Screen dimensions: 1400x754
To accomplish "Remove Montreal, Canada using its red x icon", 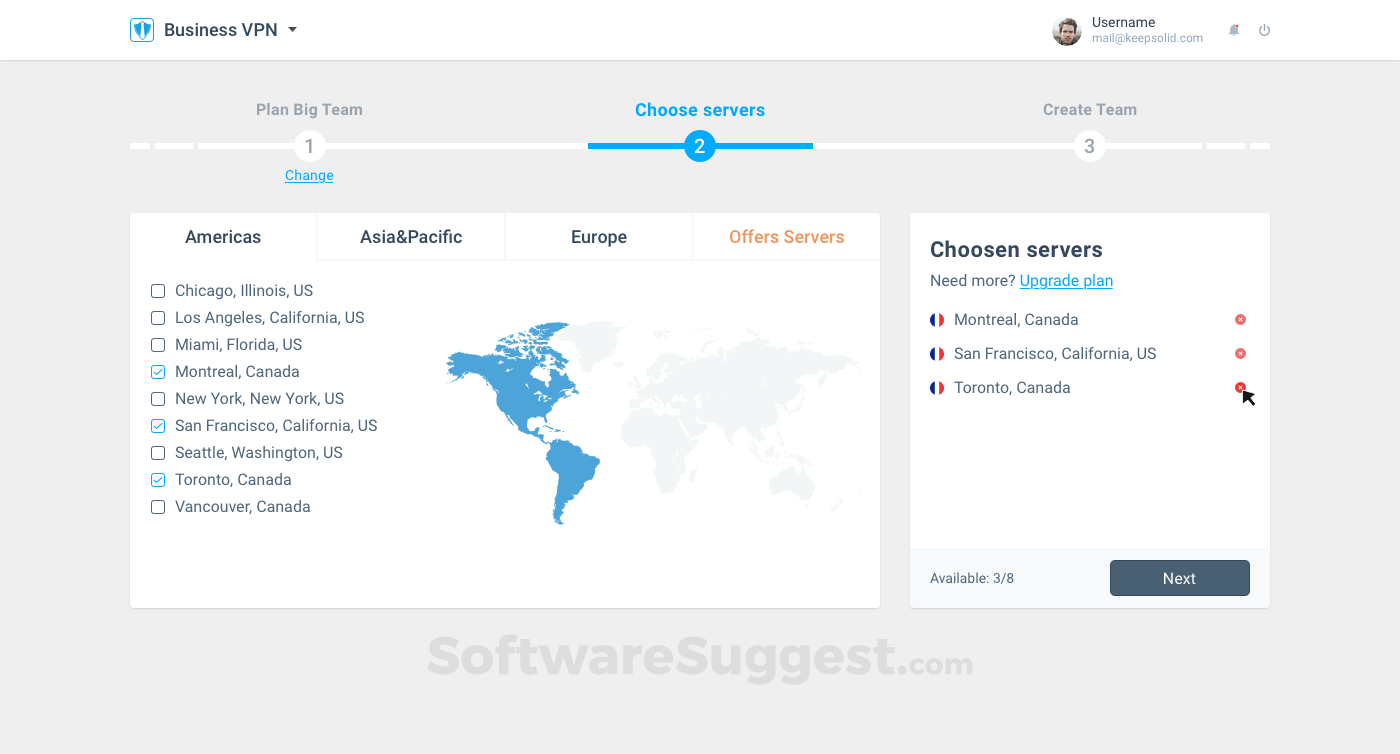I will coord(1241,319).
